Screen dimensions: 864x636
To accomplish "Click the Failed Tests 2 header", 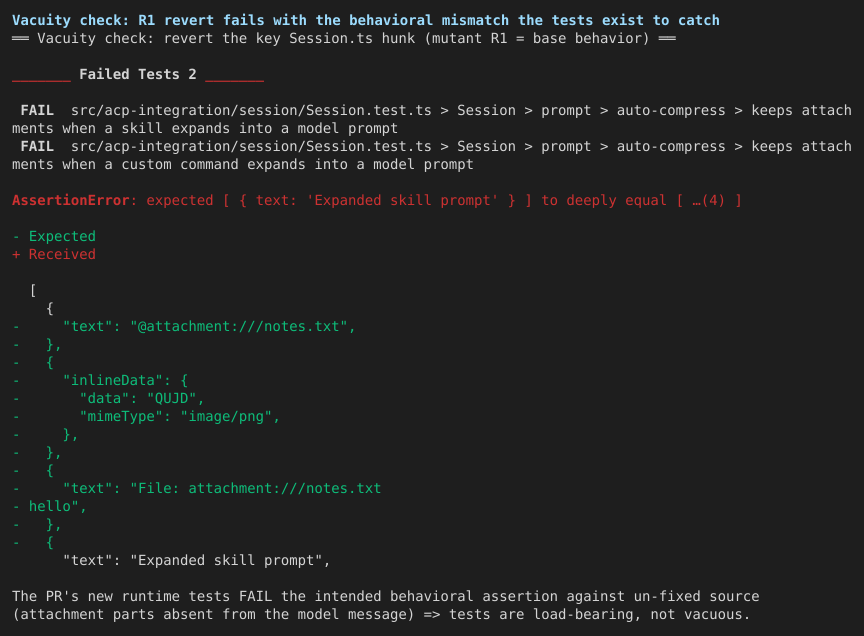I will 138,74.
